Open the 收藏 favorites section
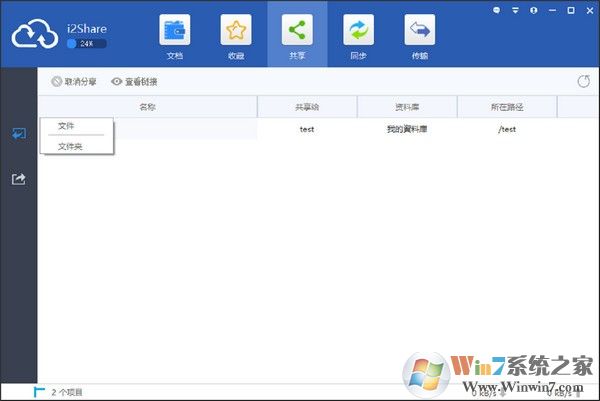 (236, 37)
